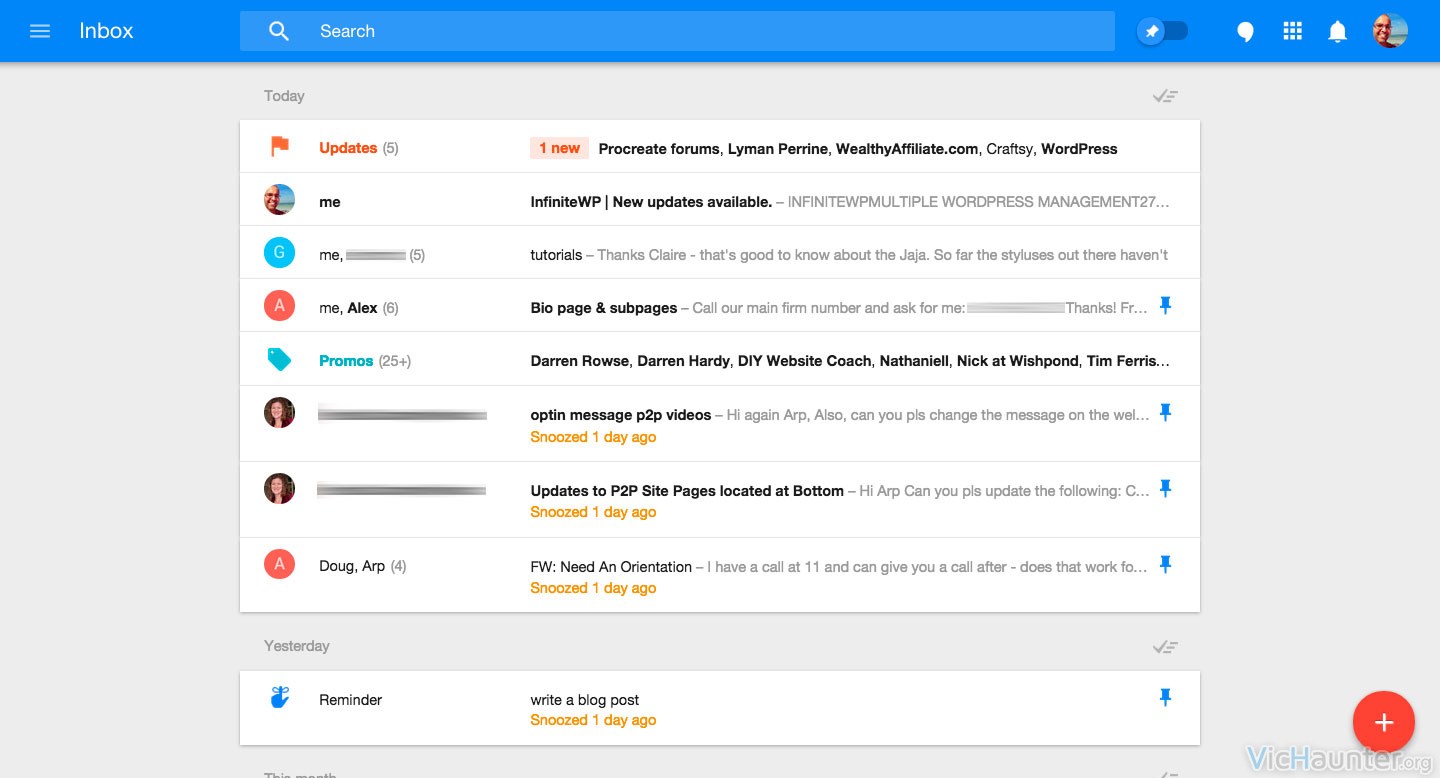Unpin the Updates to P2P Site email
The image size is (1440, 778).
pos(1165,489)
